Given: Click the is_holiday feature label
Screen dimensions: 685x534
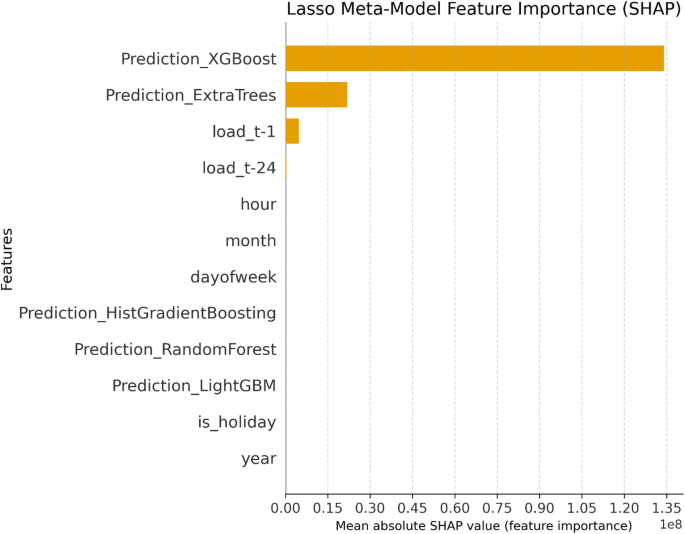Looking at the screenshot, I should [237, 423].
